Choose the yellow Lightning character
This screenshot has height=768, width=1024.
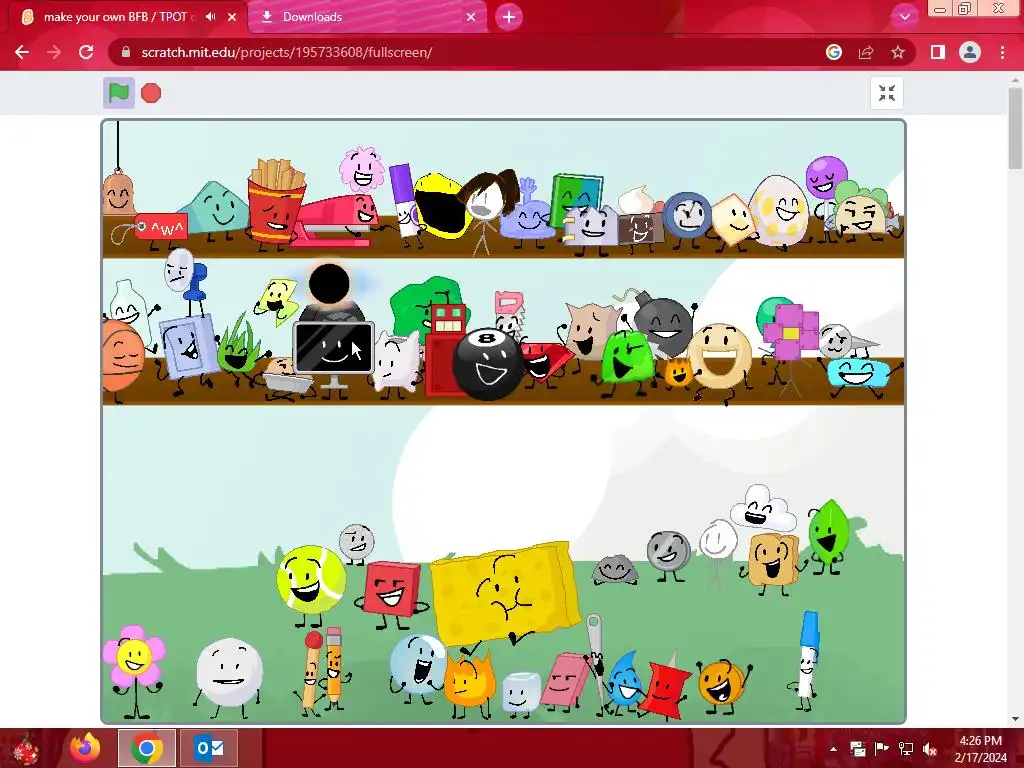click(x=277, y=300)
